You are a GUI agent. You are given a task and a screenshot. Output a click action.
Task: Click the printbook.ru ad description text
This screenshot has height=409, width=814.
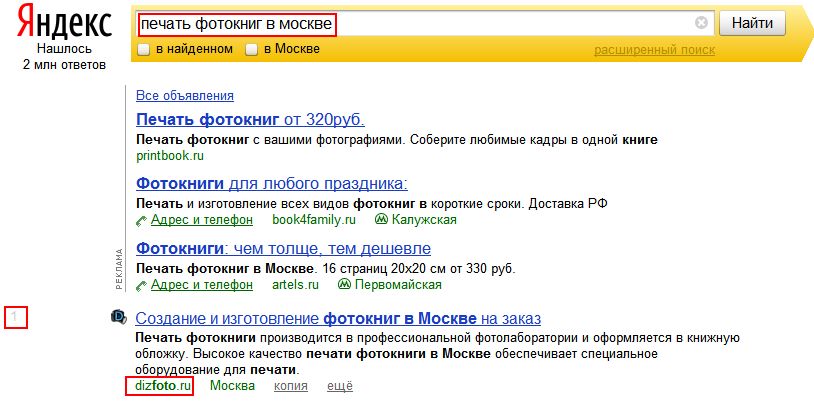point(397,140)
